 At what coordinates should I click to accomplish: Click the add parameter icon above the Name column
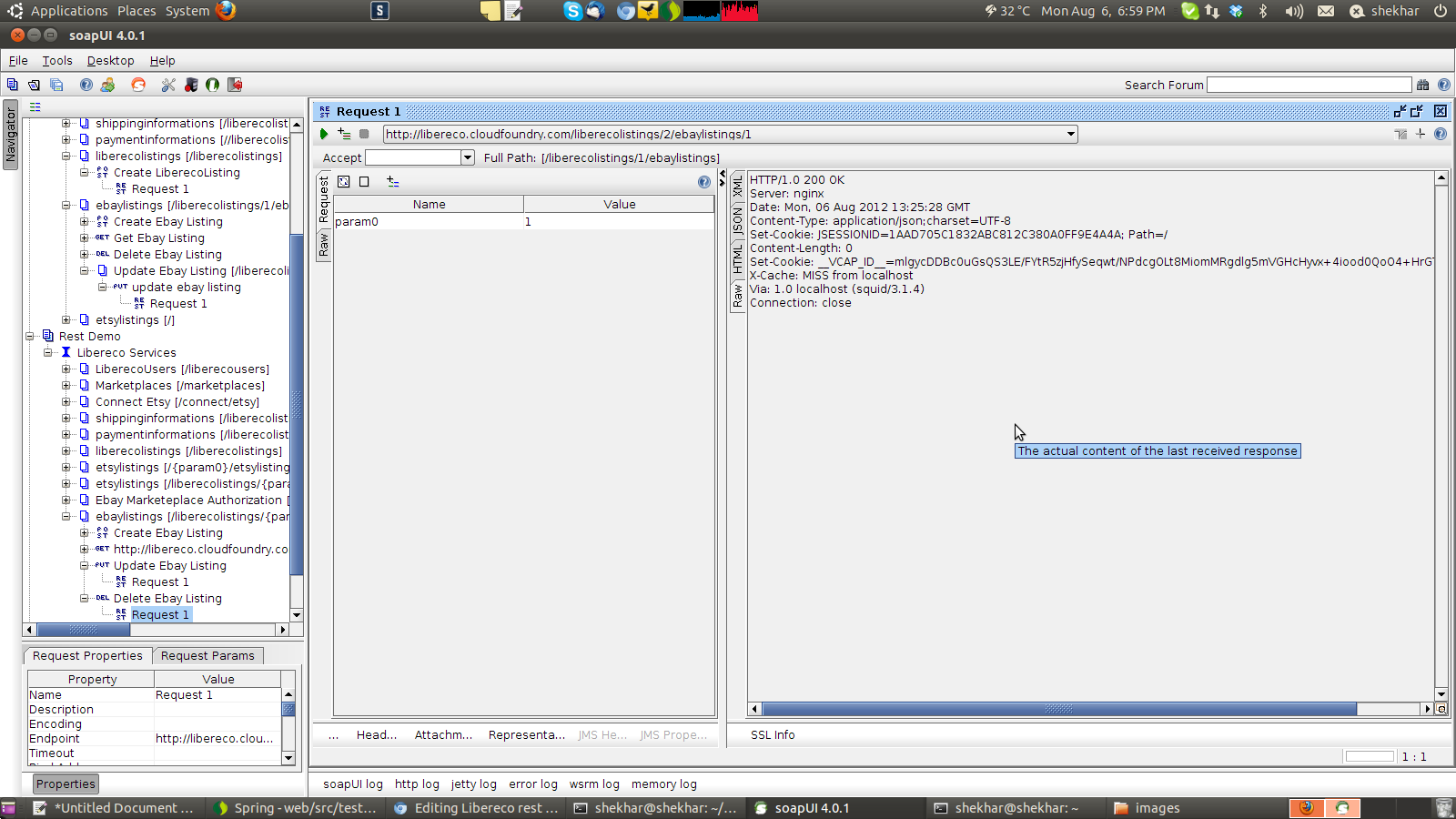pyautogui.click(x=393, y=182)
